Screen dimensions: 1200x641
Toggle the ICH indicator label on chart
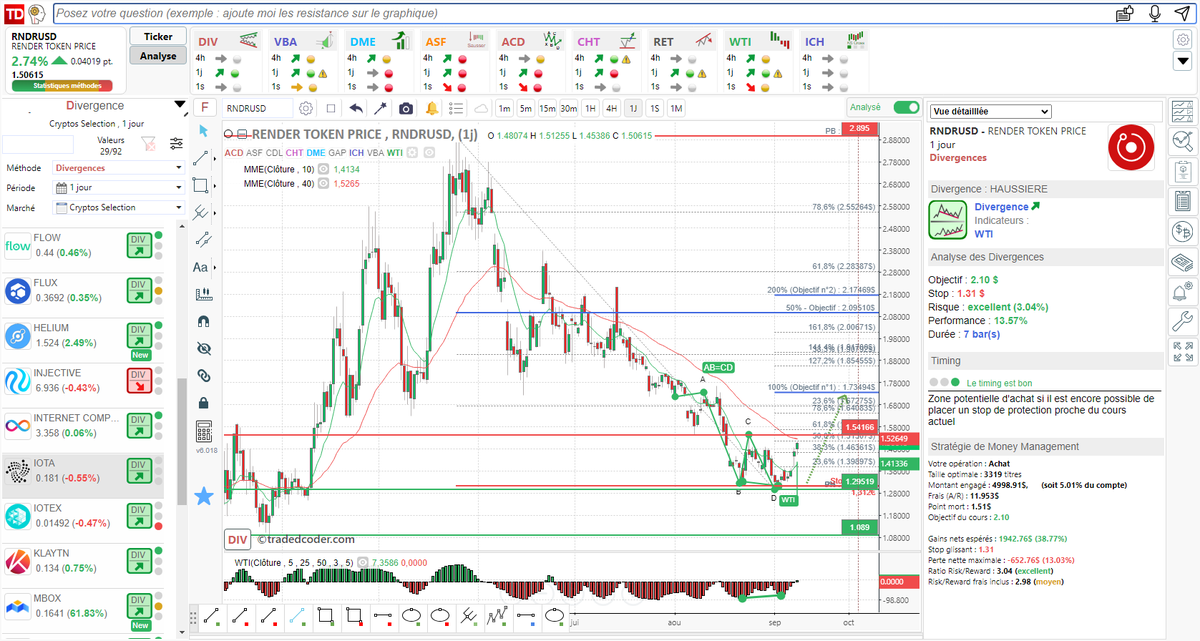pos(355,152)
